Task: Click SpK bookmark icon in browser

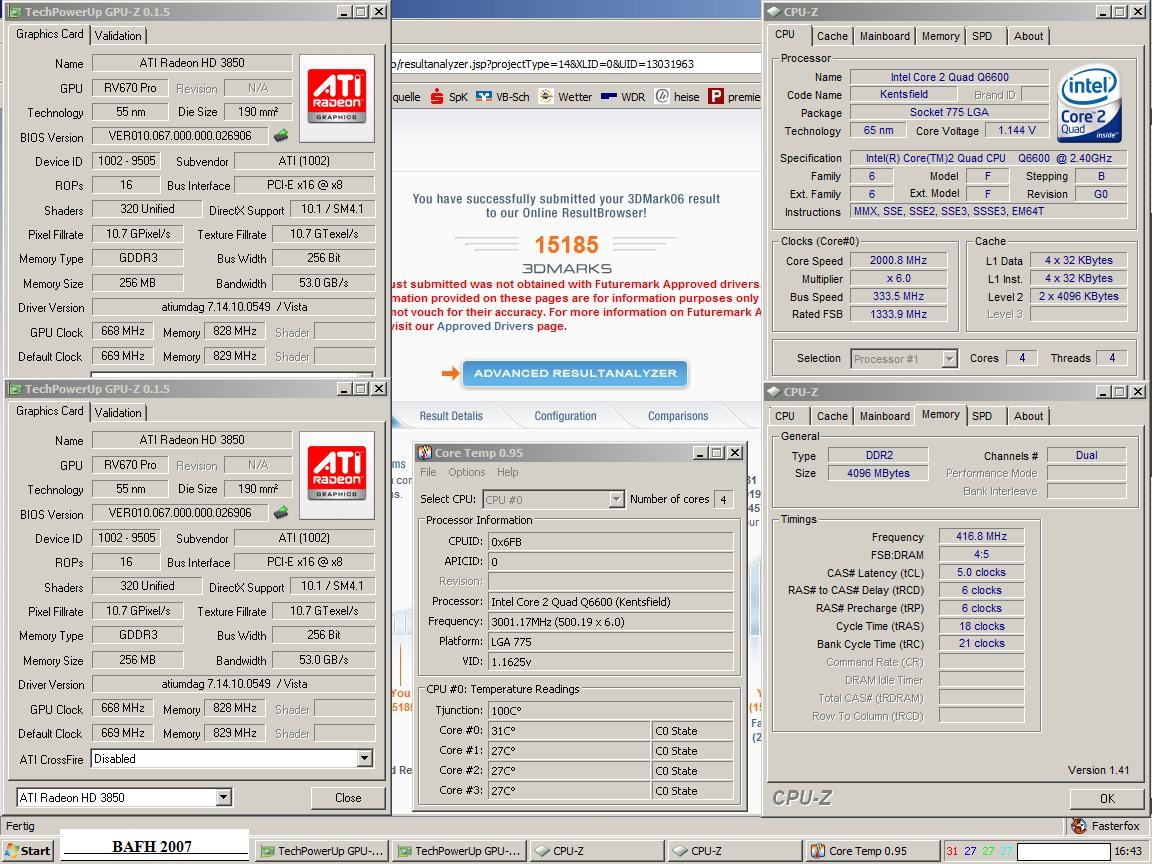Action: coord(436,96)
